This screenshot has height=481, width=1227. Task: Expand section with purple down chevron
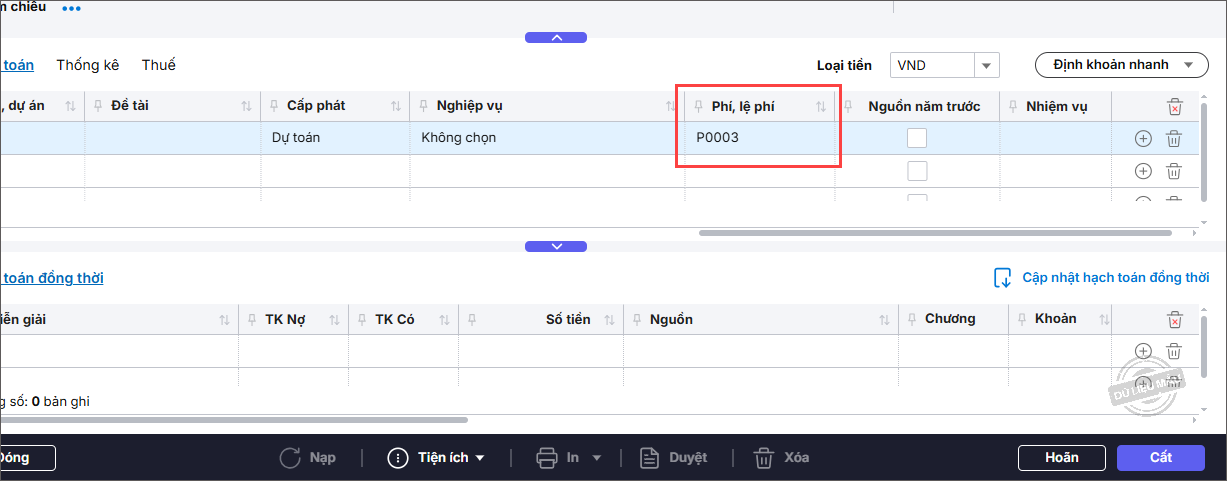(x=556, y=246)
